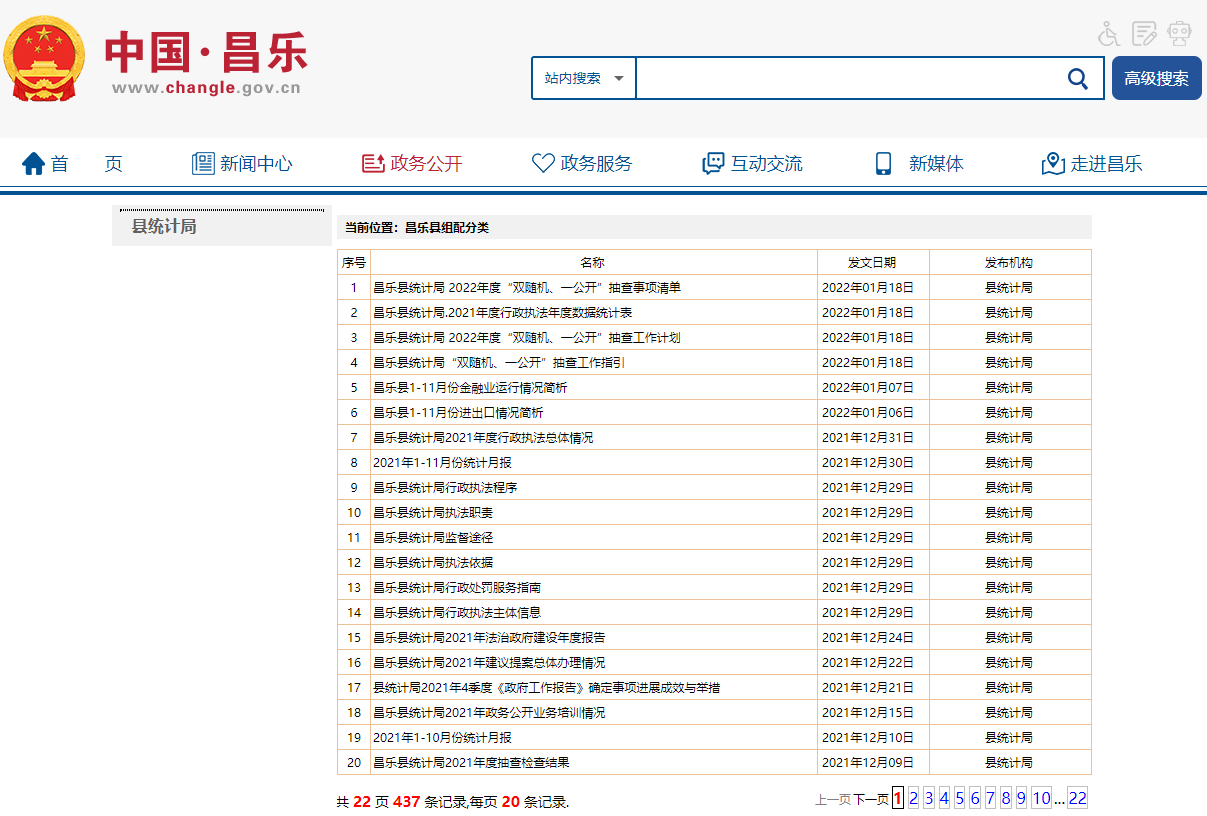Click the 高级搜索 button

point(1156,78)
